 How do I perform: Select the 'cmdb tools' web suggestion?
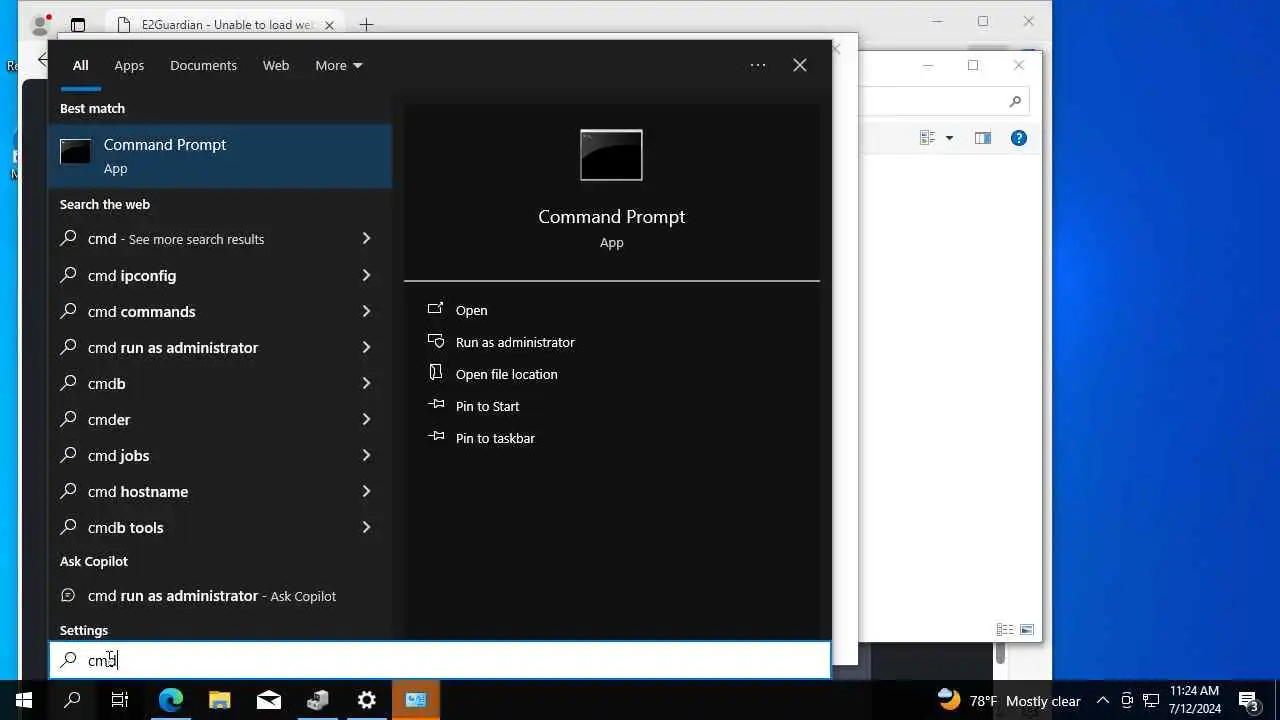point(220,527)
